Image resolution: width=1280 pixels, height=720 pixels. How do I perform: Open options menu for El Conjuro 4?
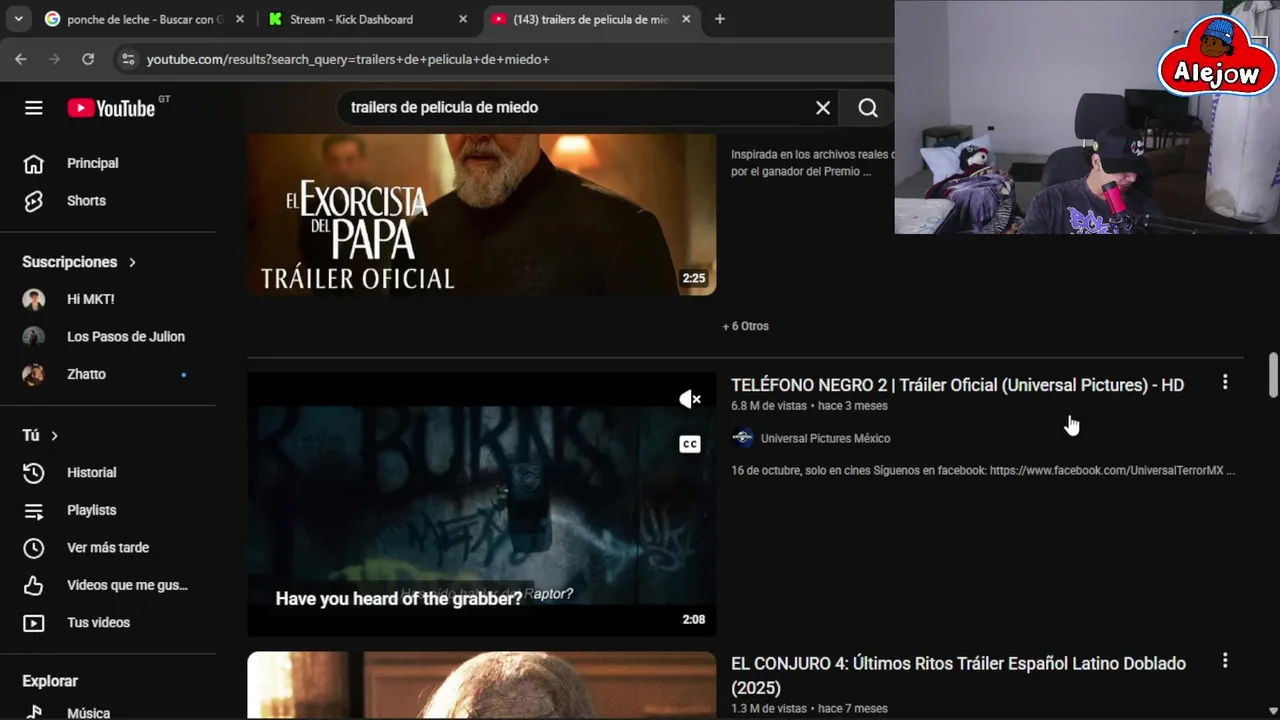pyautogui.click(x=1225, y=661)
